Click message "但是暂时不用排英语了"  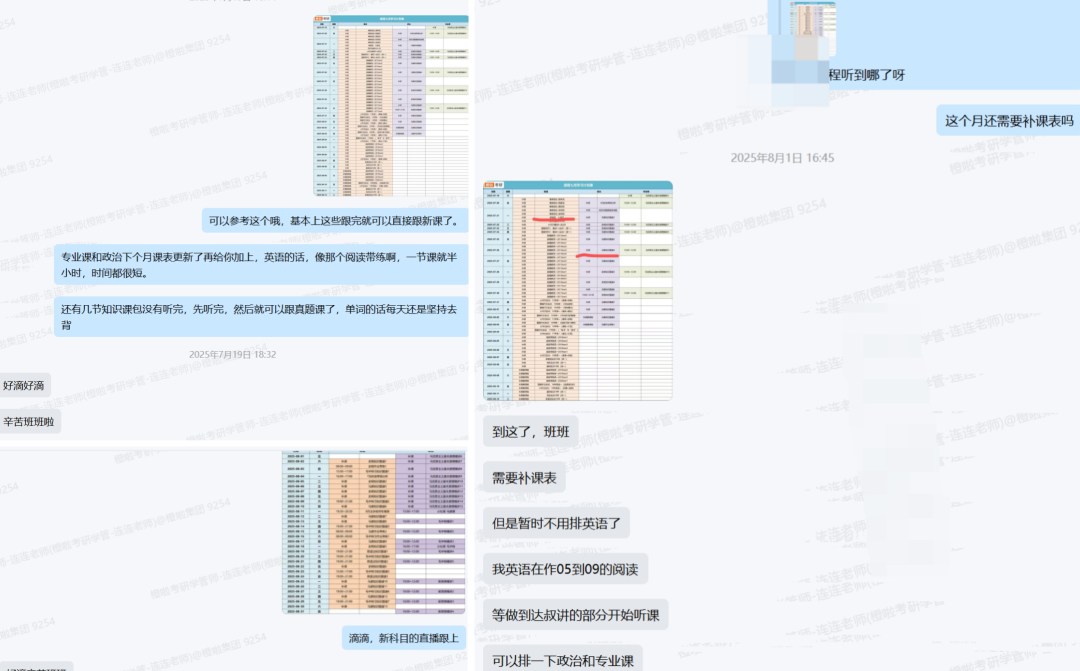[x=557, y=523]
